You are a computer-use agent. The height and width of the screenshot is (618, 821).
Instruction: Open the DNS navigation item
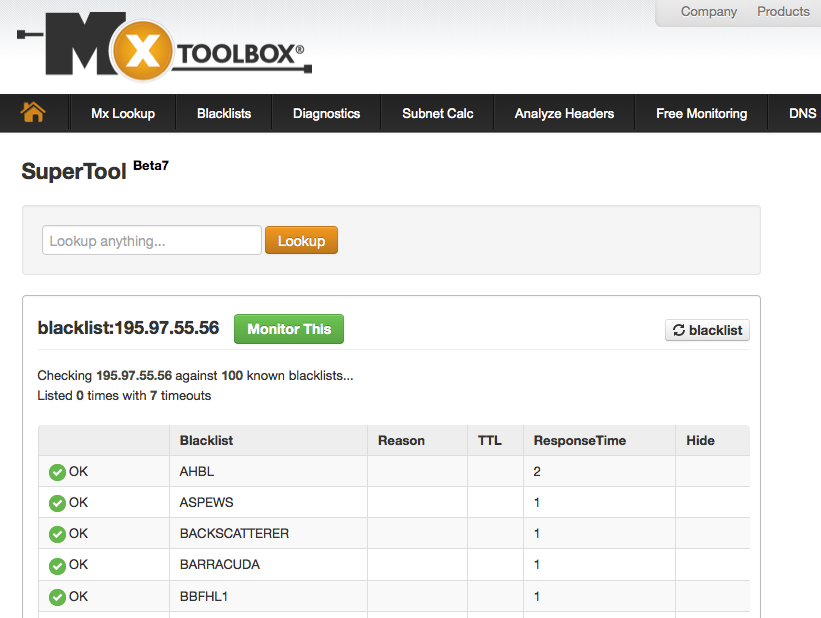tap(802, 113)
